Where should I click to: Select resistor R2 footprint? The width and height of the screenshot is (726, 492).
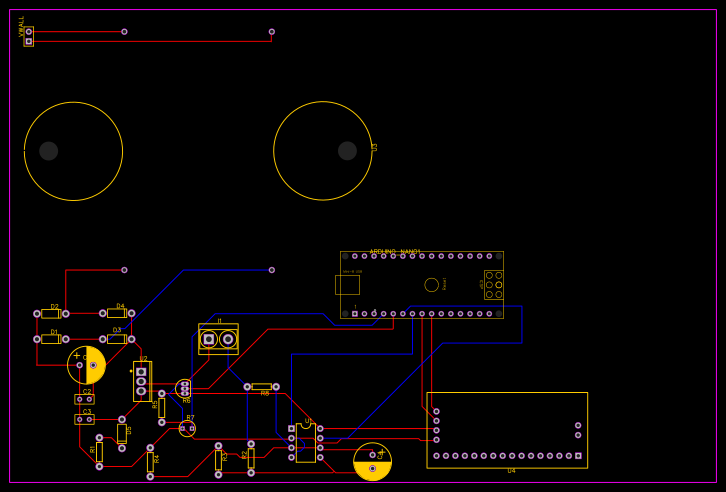[251, 458]
